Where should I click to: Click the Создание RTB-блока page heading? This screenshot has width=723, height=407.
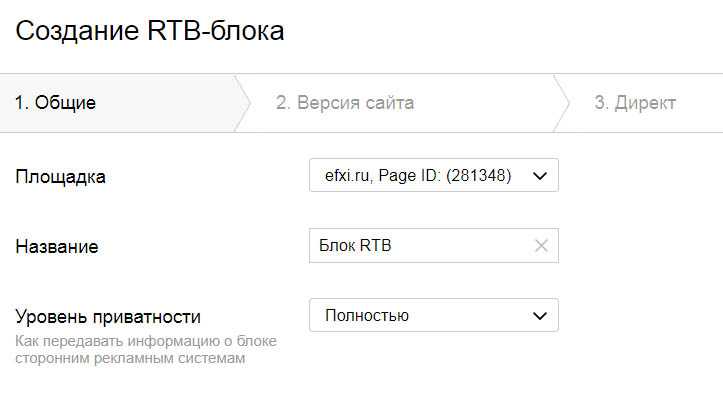(x=150, y=31)
